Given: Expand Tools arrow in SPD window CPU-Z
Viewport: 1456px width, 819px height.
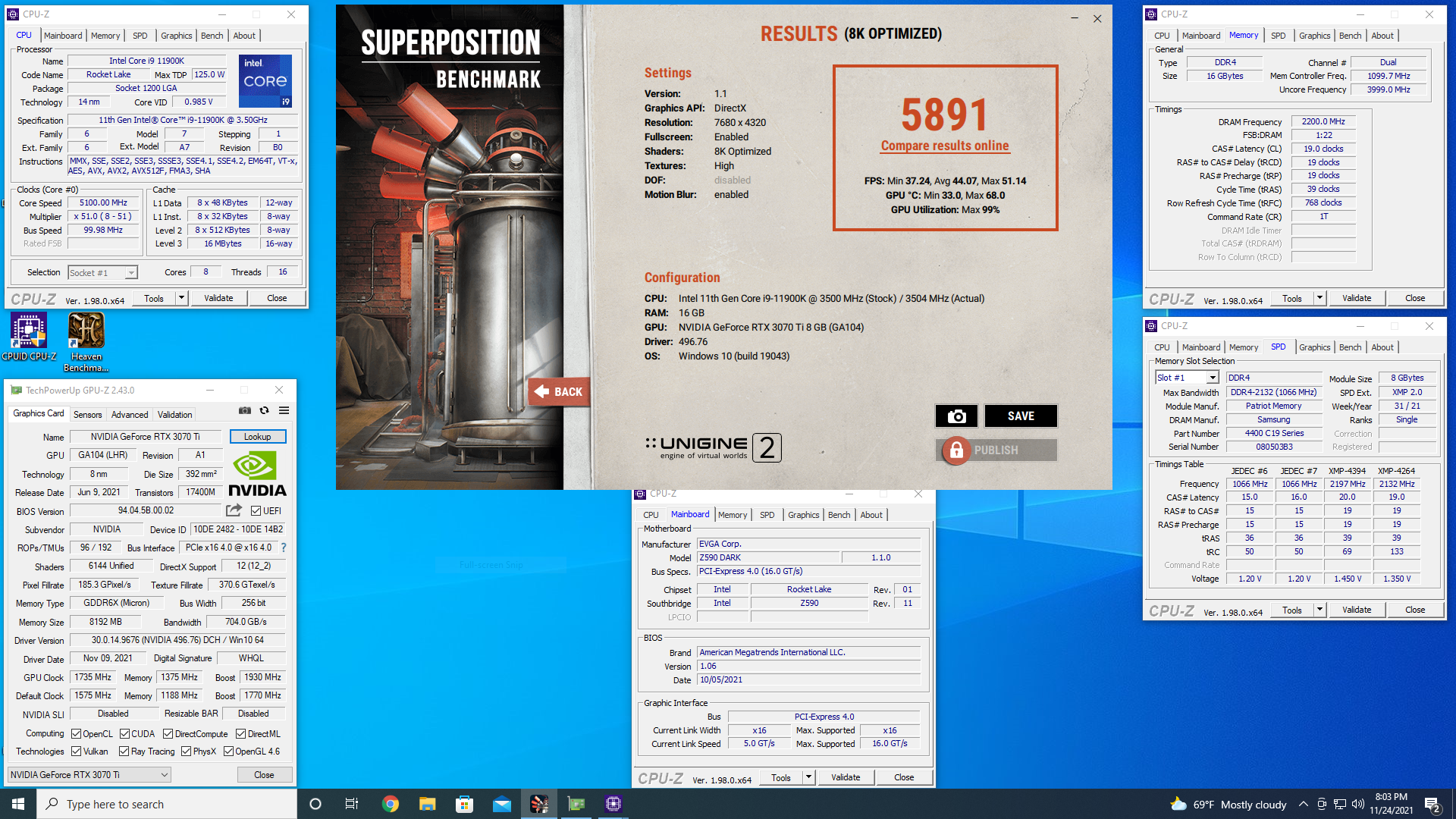Looking at the screenshot, I should pyautogui.click(x=1319, y=610).
